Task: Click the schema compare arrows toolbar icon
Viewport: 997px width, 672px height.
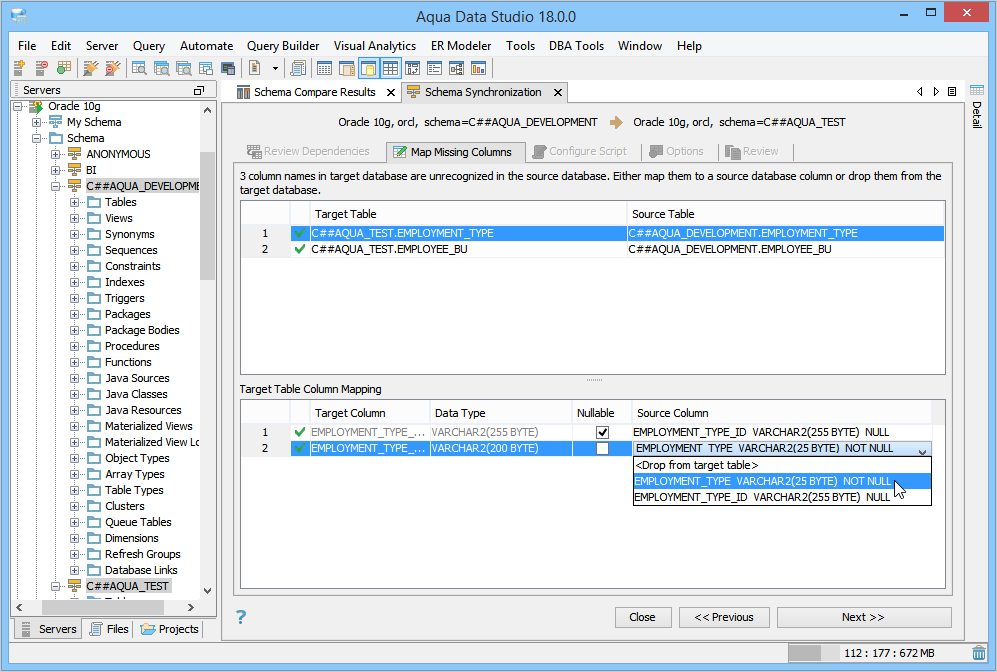Action: point(413,67)
